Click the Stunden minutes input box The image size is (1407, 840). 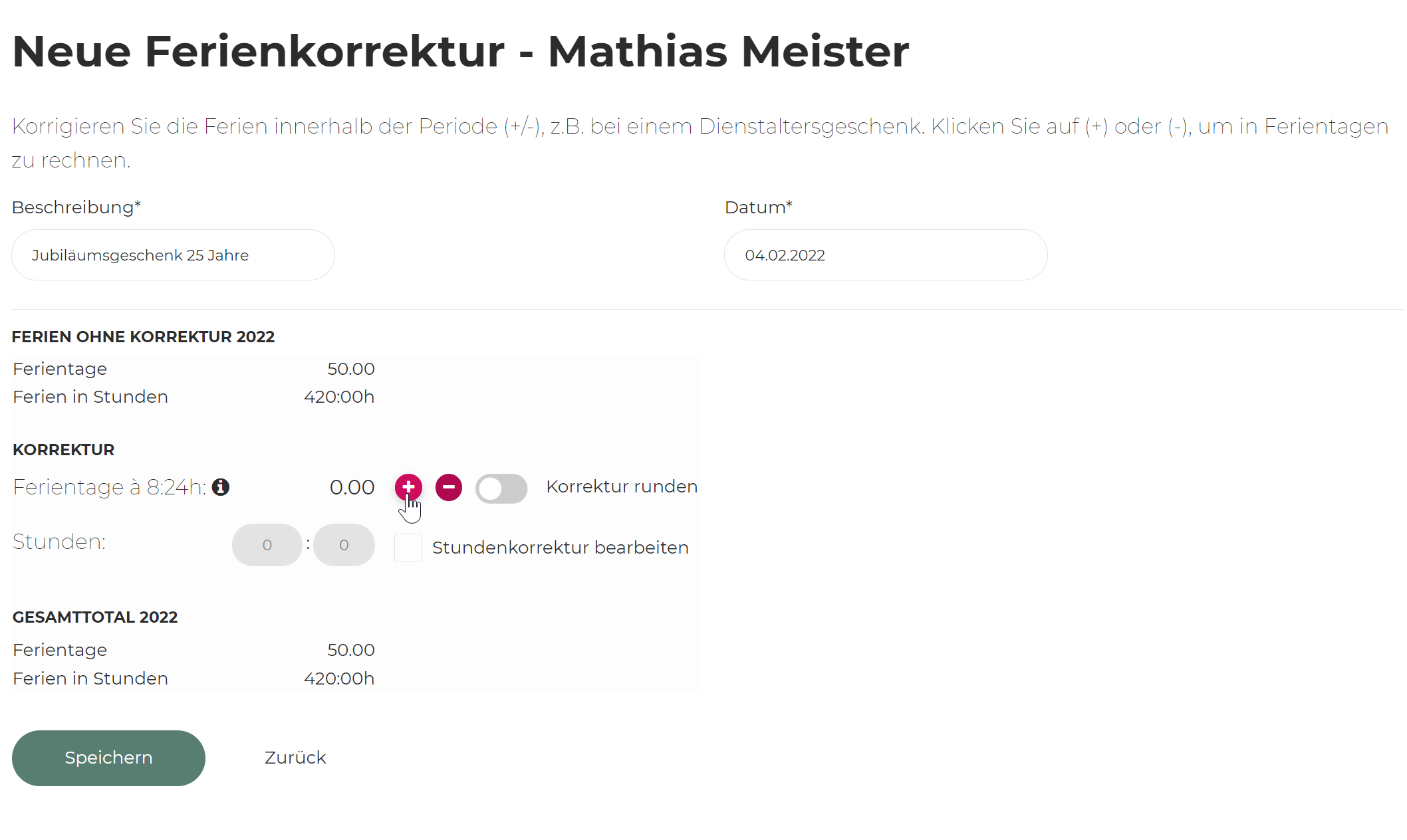click(344, 545)
